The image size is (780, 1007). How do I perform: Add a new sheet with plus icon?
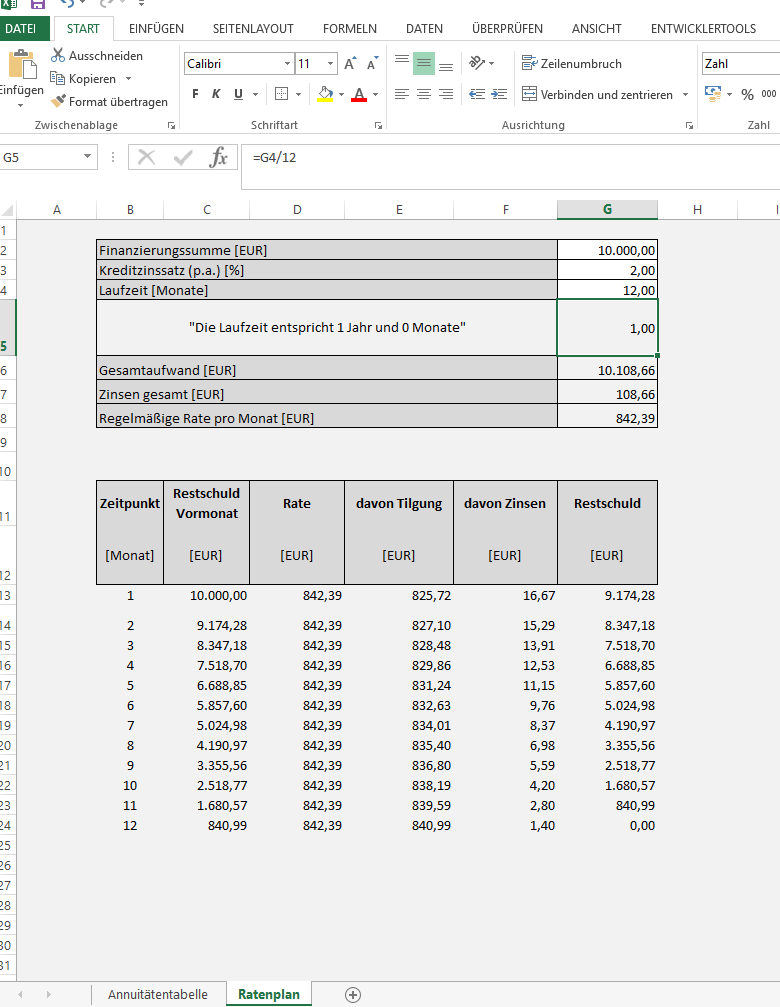click(352, 994)
